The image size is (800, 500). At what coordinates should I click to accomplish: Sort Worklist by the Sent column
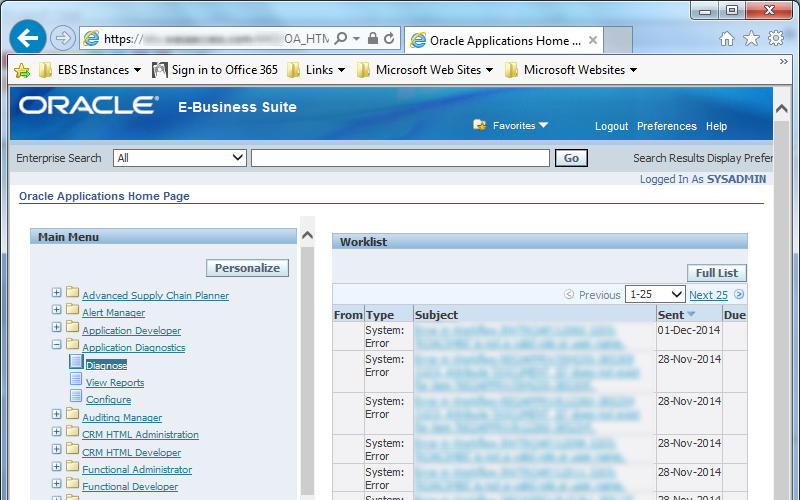(x=676, y=315)
